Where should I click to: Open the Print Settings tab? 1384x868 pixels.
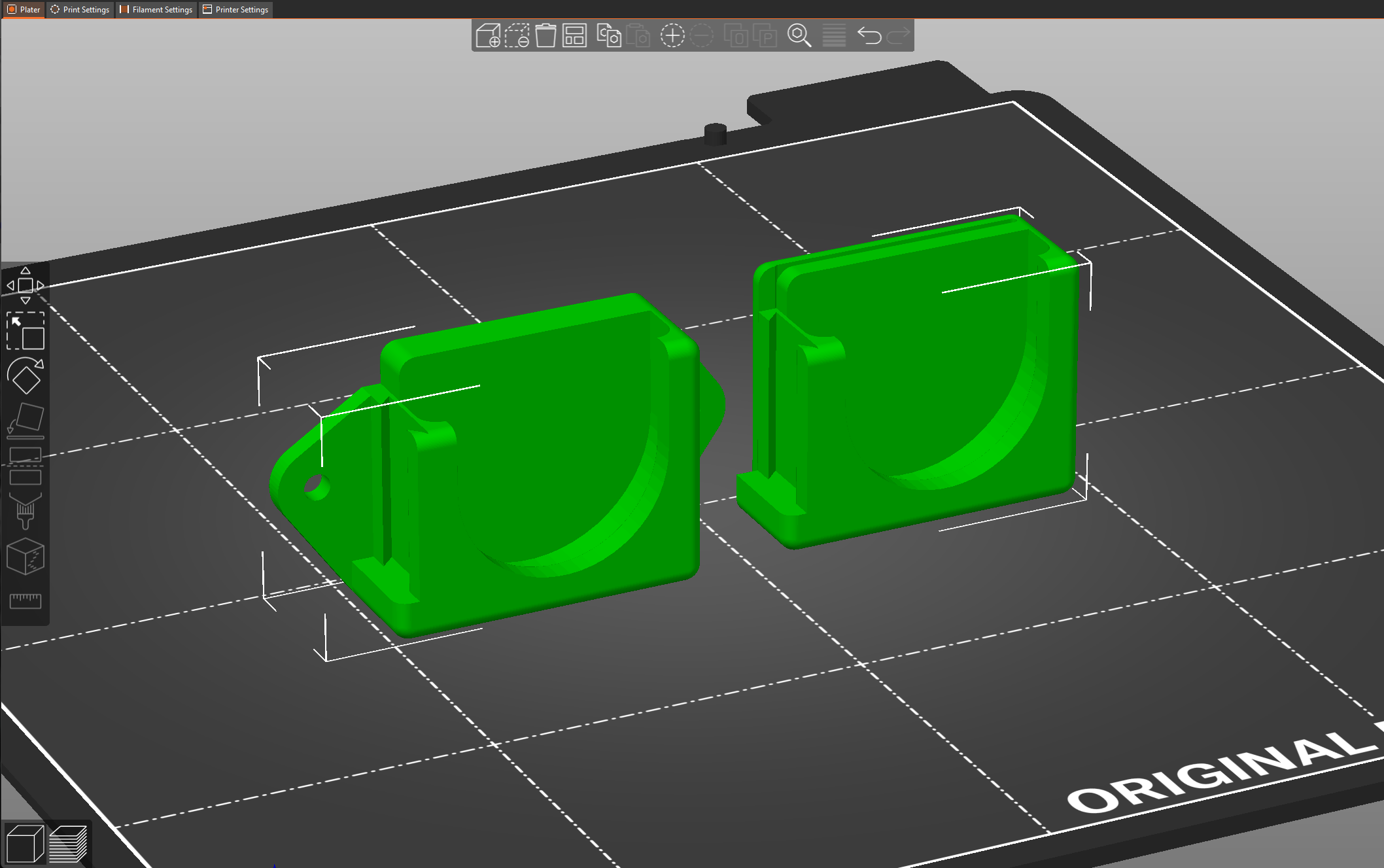click(x=80, y=10)
